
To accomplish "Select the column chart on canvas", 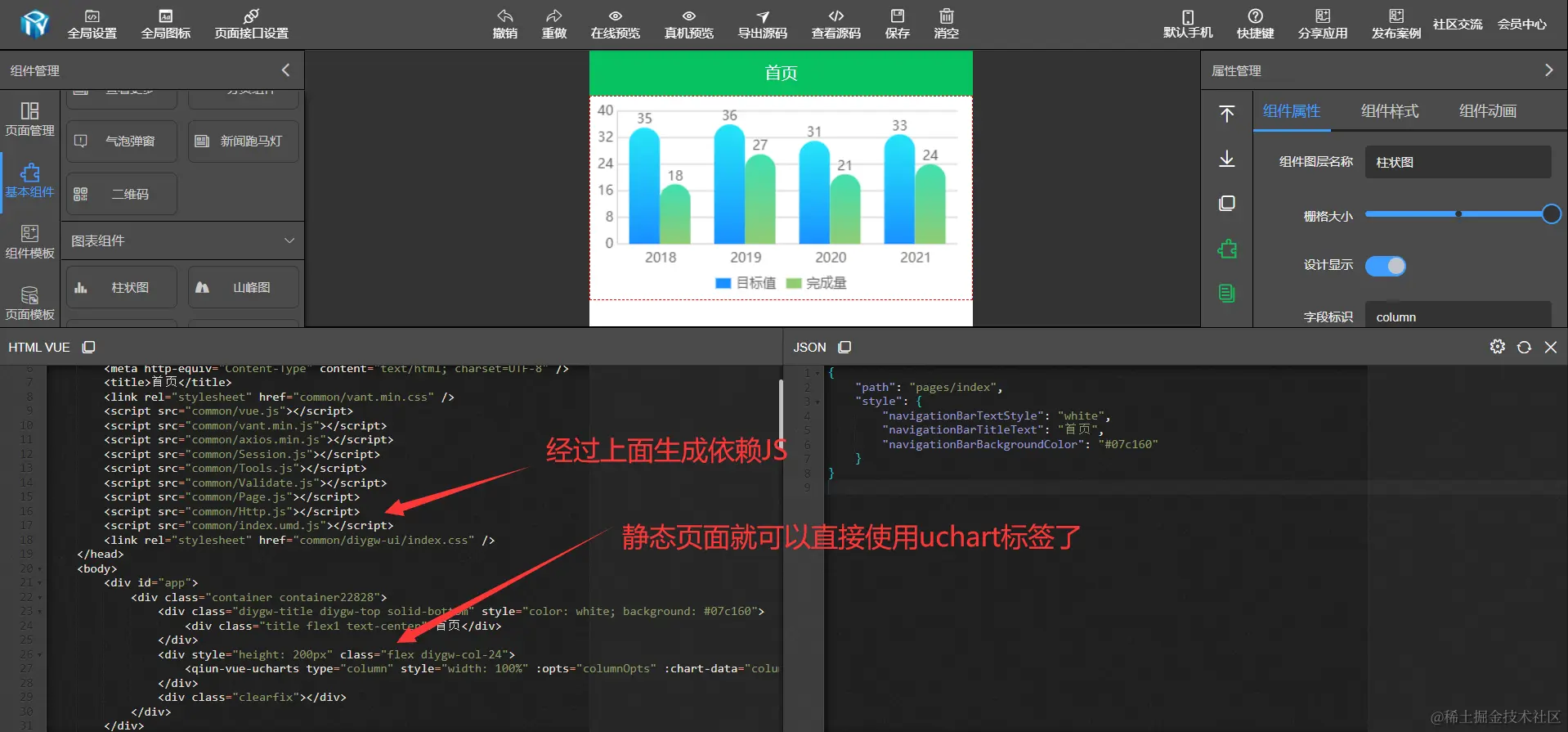I will (x=781, y=197).
